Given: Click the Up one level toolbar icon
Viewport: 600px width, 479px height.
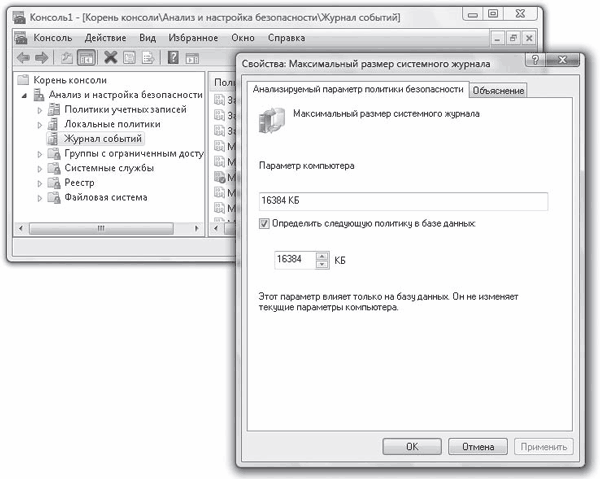Looking at the screenshot, I should click(x=67, y=58).
